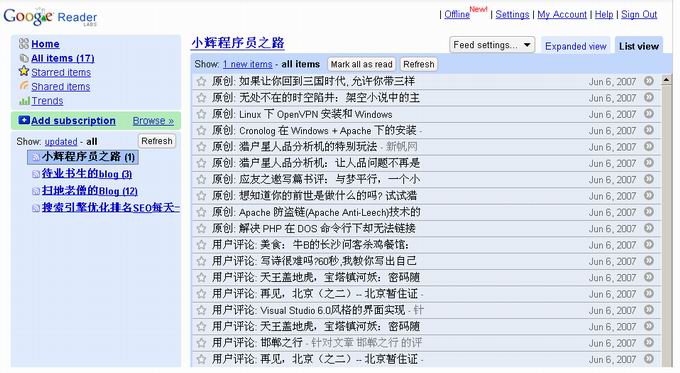Select the 待业书生的blog subscription
Screen dimensions: 680x373
(87, 174)
